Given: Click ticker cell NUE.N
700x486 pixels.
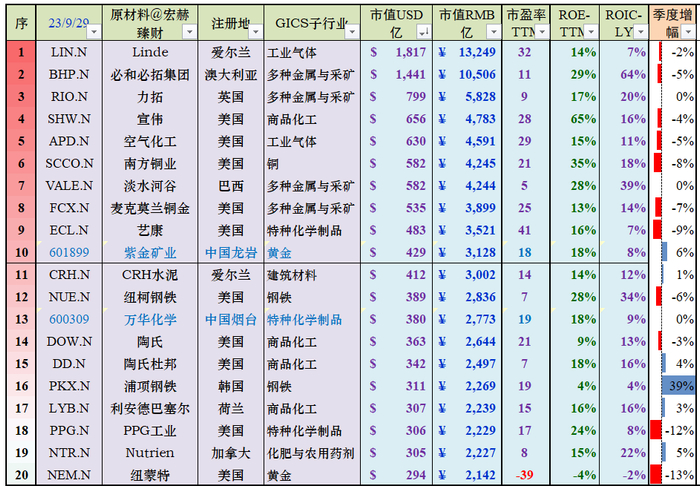Looking at the screenshot, I should click(x=69, y=297).
